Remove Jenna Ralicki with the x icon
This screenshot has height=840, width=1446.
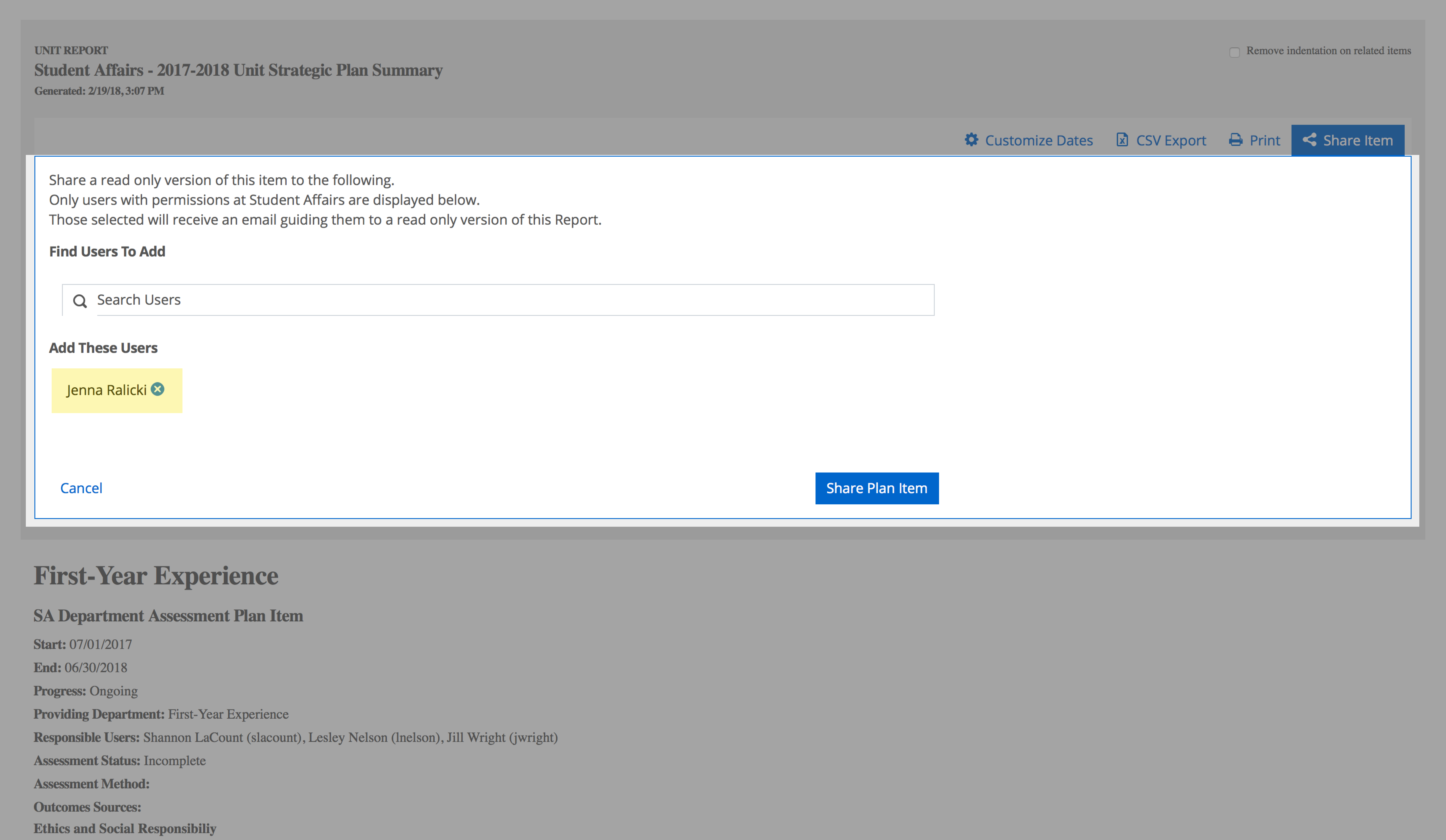[x=157, y=389]
